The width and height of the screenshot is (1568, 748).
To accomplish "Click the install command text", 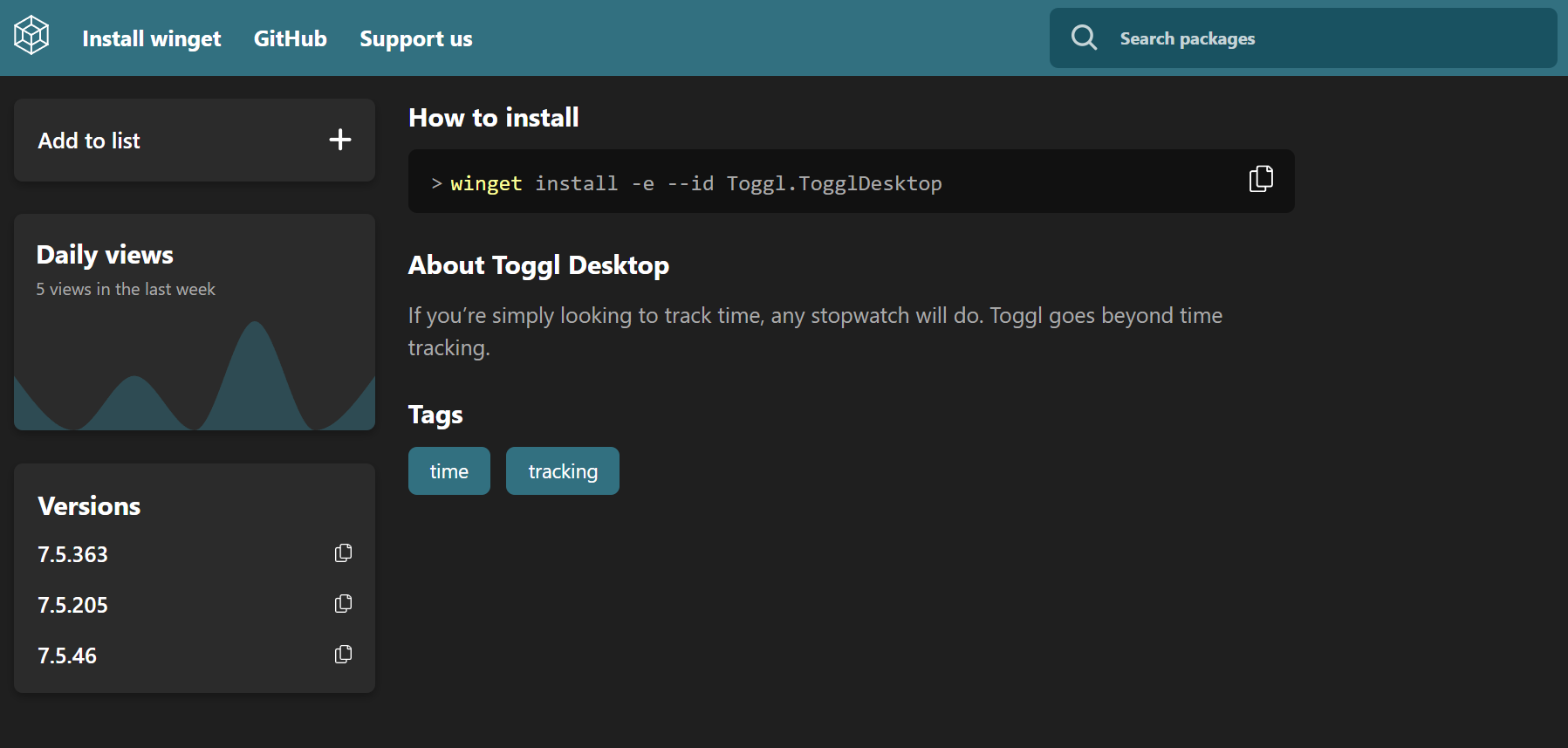I will 696,183.
